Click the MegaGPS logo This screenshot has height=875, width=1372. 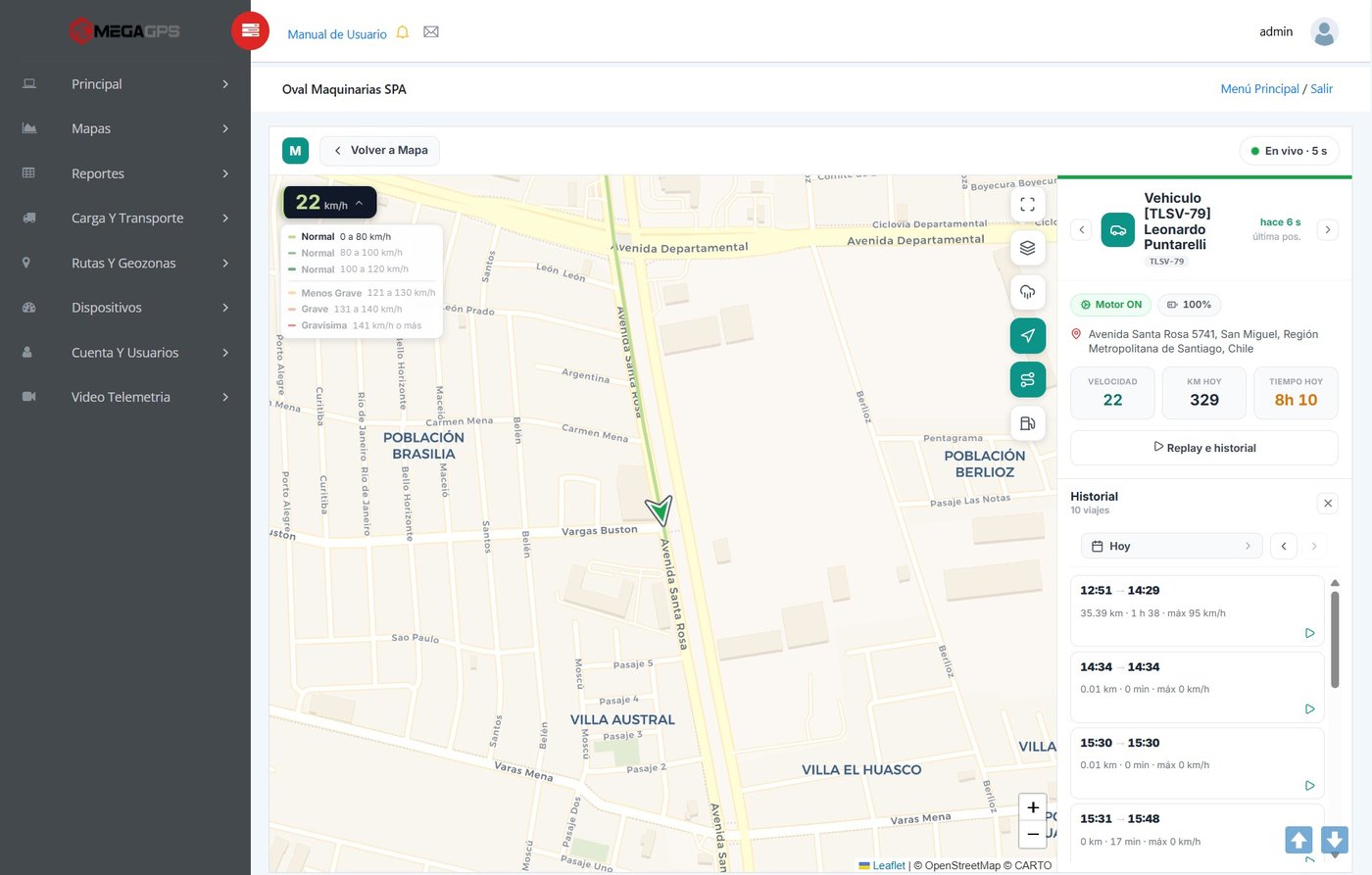(x=124, y=30)
